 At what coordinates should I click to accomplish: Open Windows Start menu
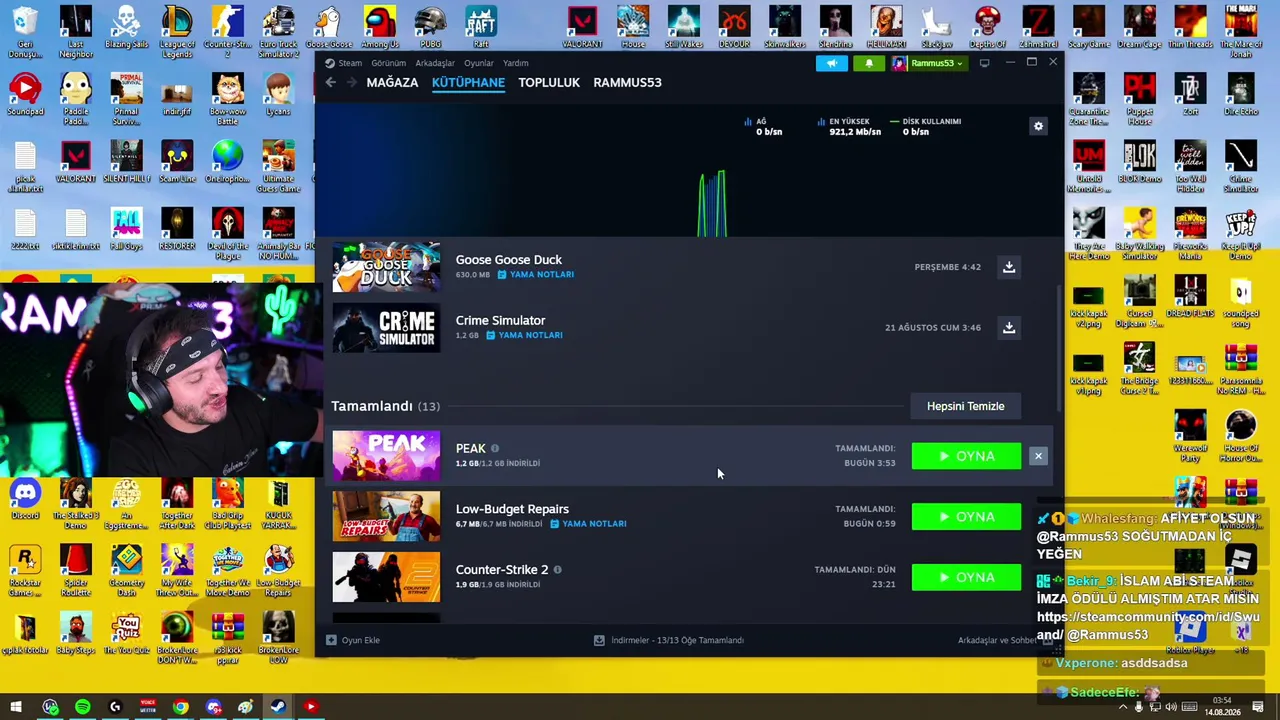pos(16,707)
